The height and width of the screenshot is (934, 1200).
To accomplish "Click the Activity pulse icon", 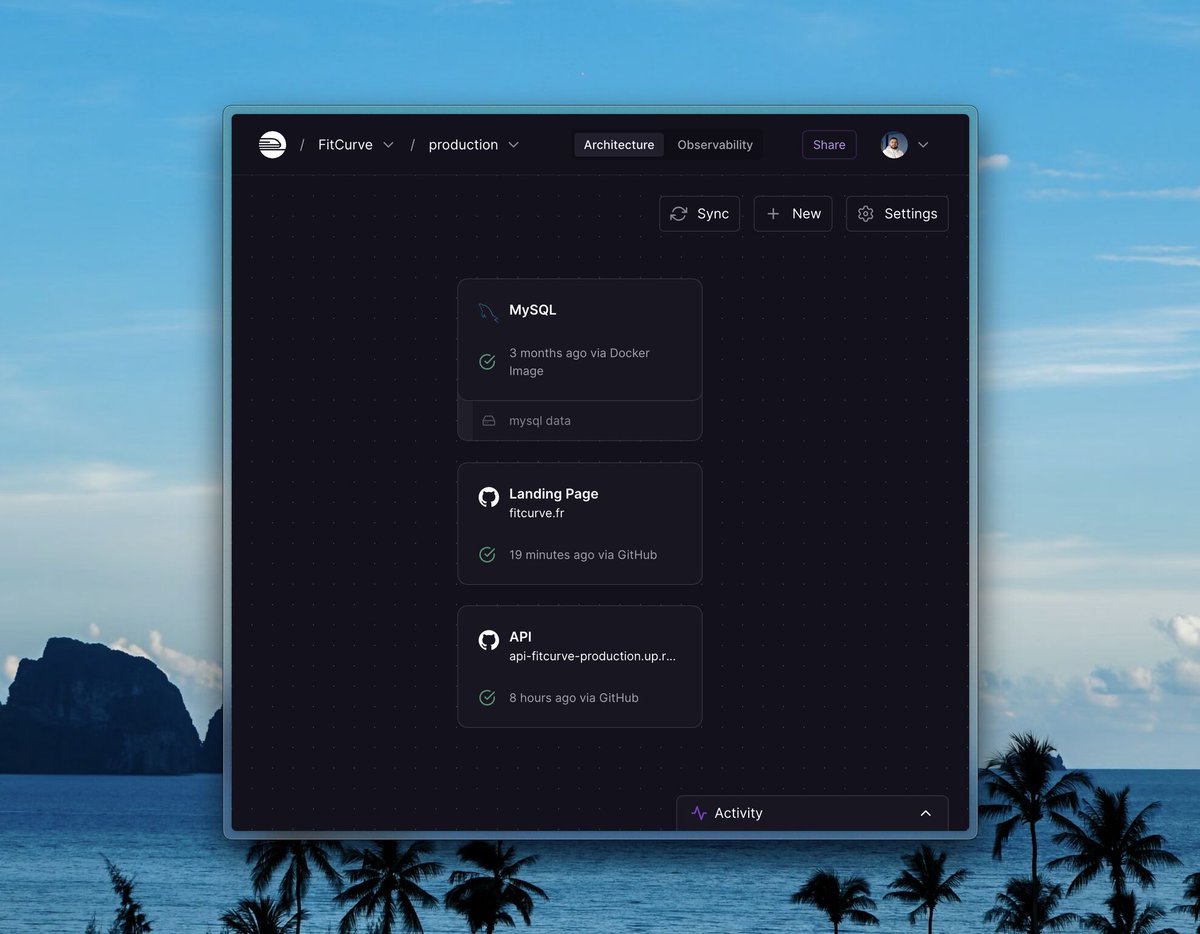I will (x=699, y=814).
